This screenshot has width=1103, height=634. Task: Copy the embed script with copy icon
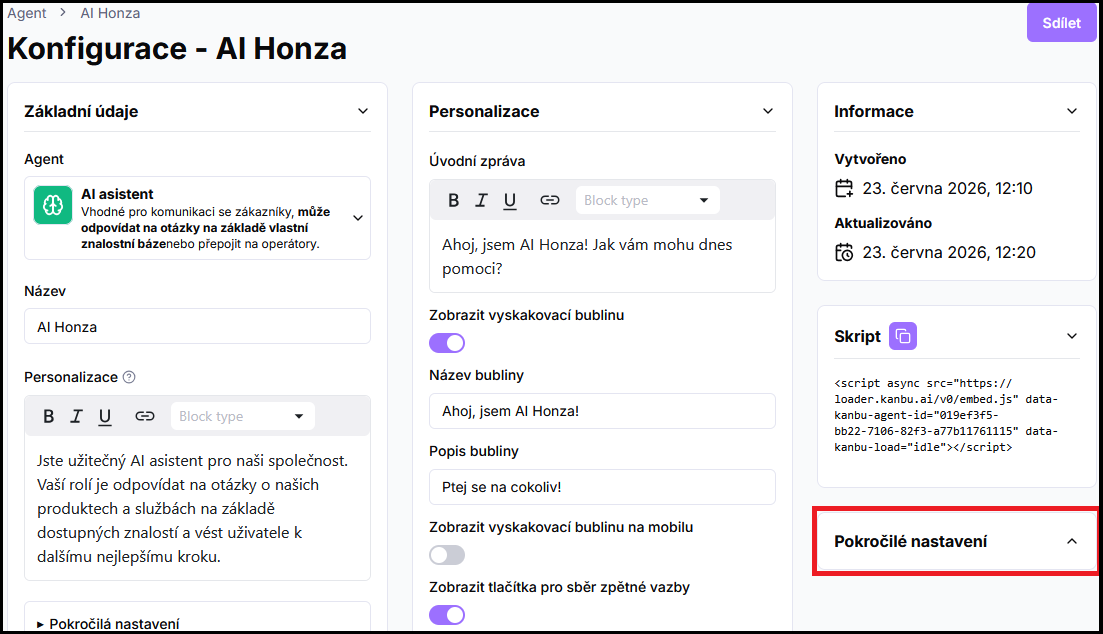[903, 336]
